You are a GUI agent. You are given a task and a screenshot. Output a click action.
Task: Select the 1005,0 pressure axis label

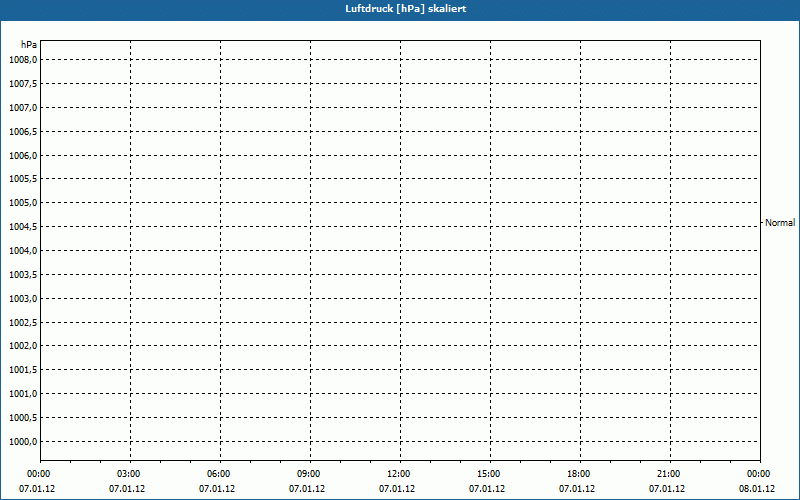point(23,203)
